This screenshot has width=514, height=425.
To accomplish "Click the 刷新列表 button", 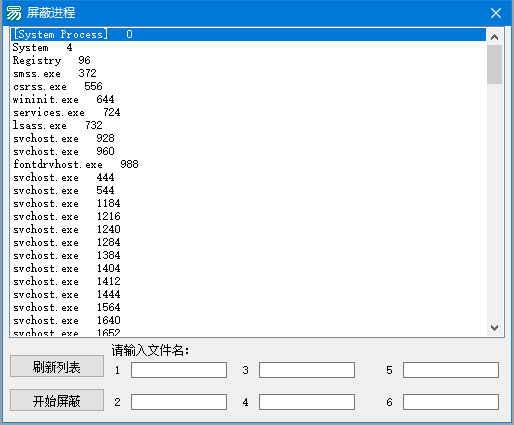I will [x=57, y=366].
